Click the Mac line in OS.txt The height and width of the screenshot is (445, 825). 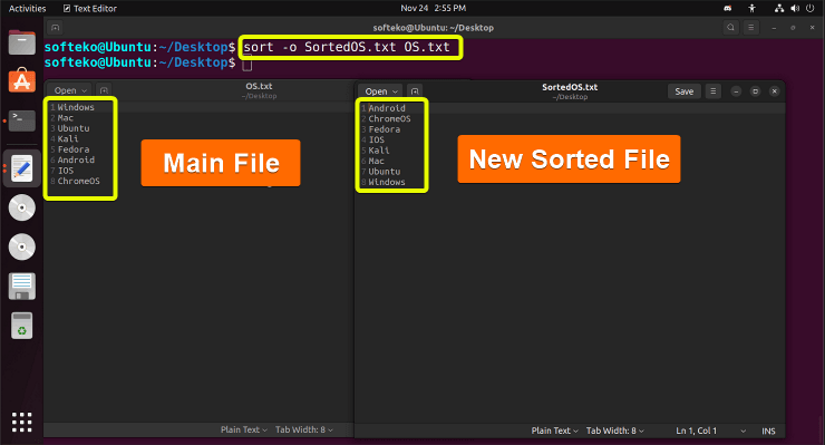tap(65, 118)
